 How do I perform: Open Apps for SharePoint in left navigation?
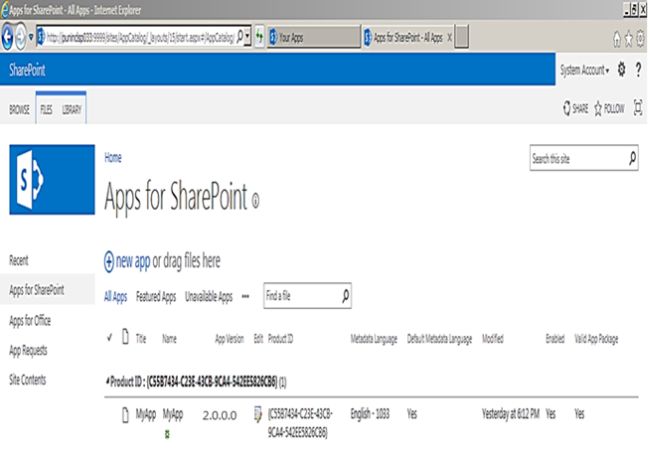[x=36, y=290]
